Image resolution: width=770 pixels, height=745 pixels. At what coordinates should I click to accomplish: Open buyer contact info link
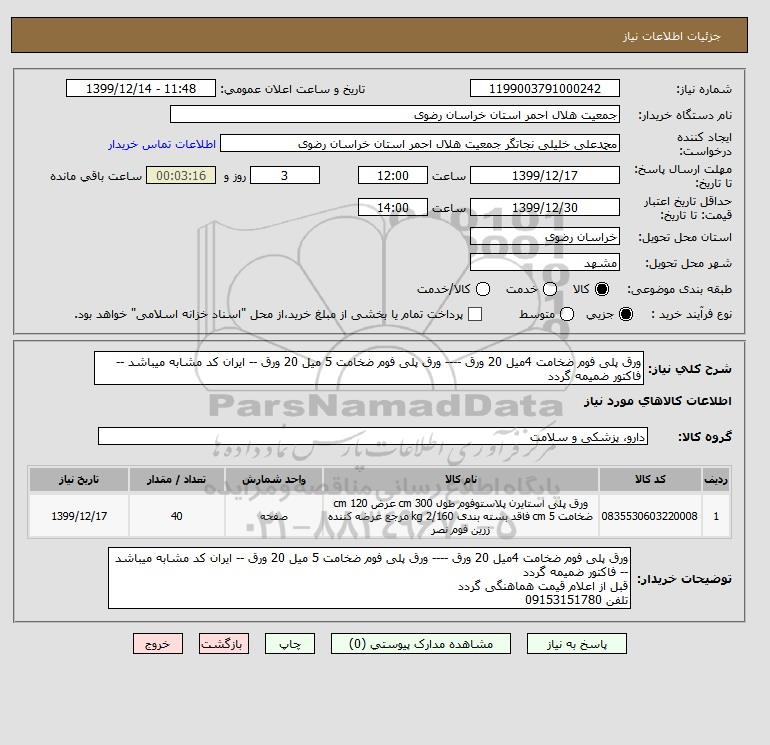pos(162,144)
